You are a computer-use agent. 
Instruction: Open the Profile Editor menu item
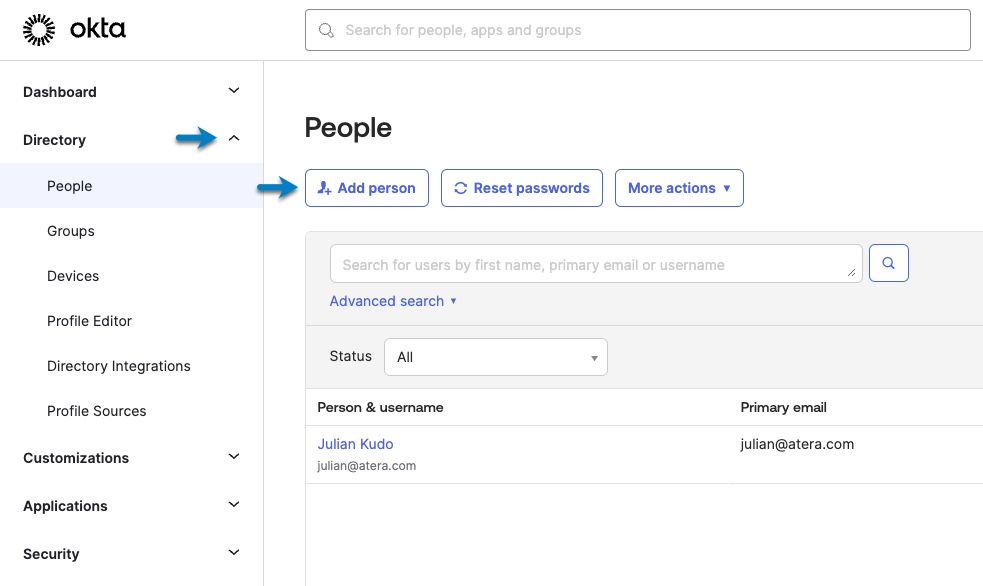coord(90,322)
